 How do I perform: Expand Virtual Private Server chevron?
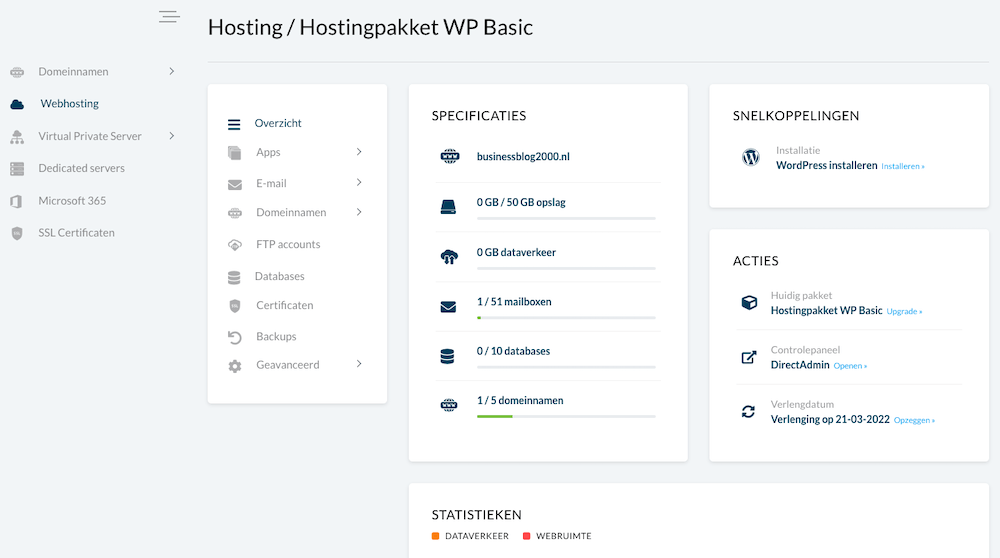click(172, 136)
